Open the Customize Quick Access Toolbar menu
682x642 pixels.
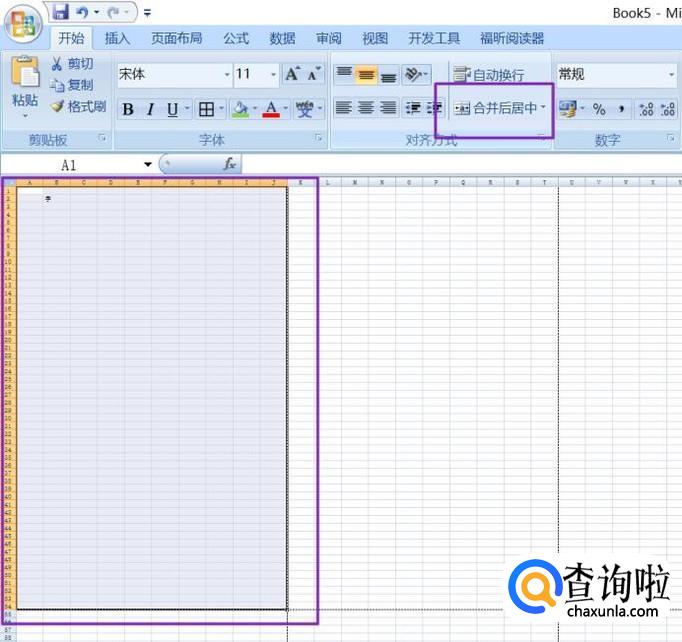[147, 13]
